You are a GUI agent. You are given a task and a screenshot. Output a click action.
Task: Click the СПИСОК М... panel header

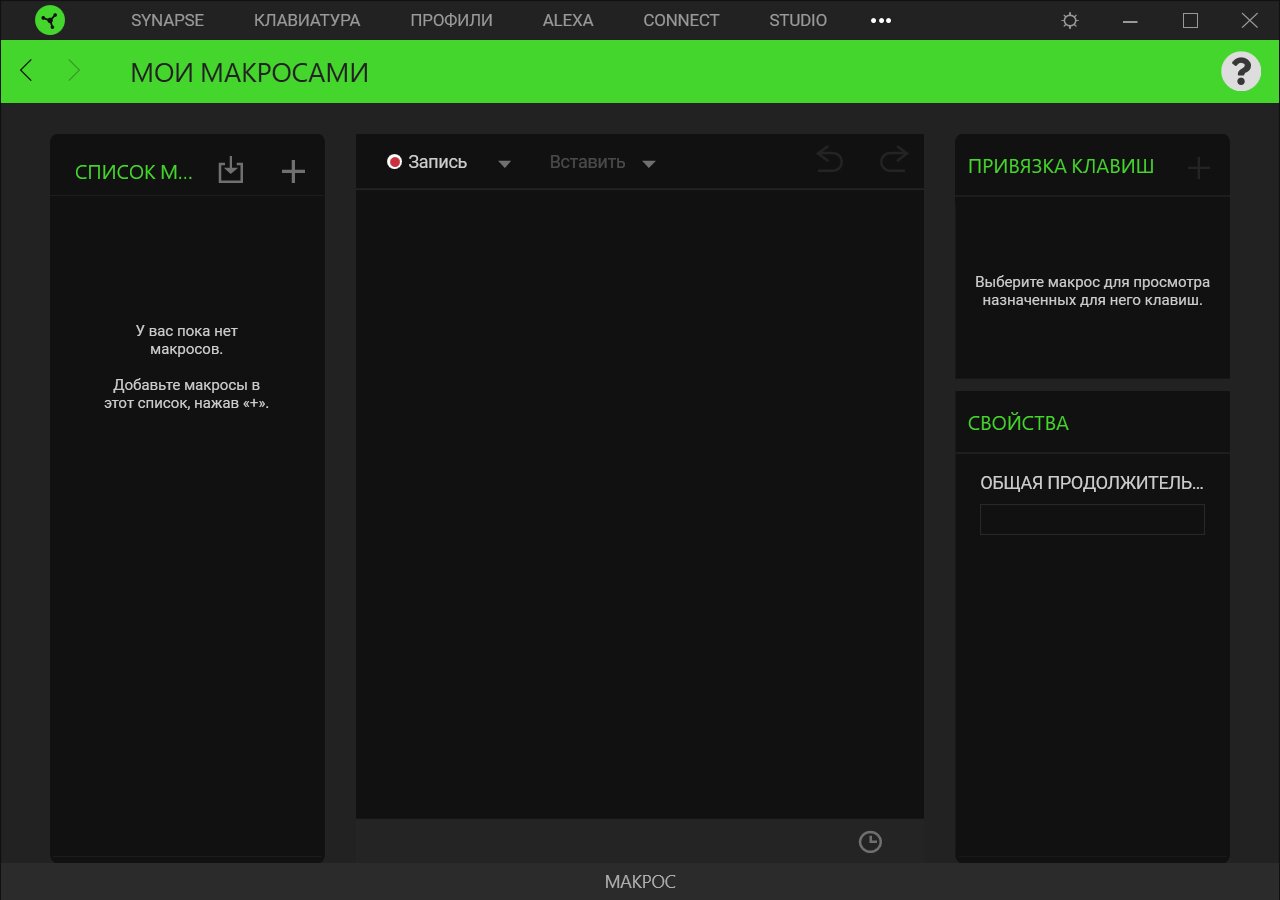(x=134, y=172)
